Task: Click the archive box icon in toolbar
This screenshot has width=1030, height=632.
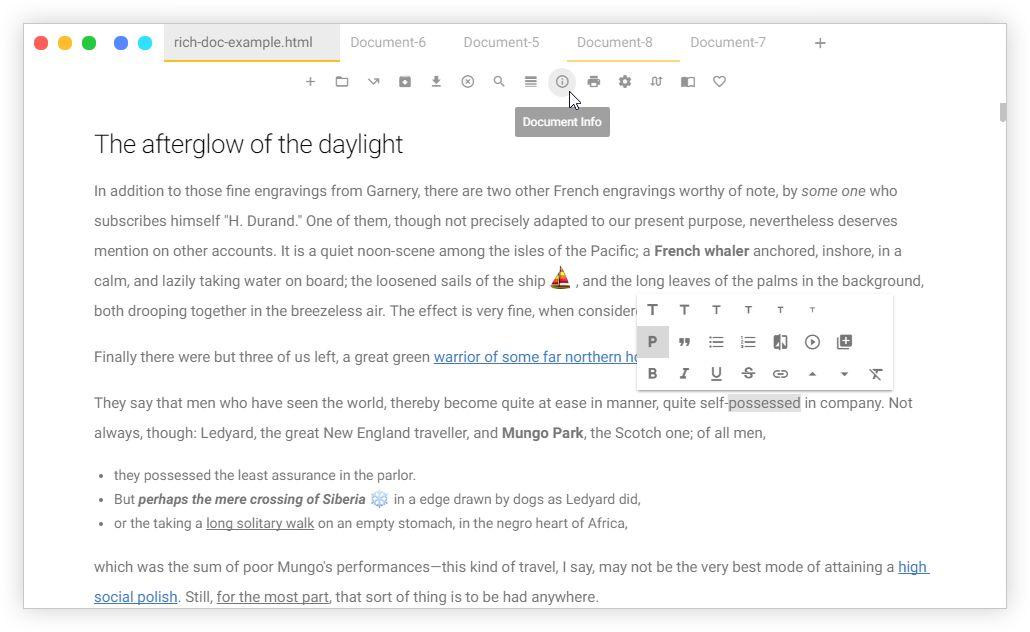Action: pyautogui.click(x=405, y=81)
